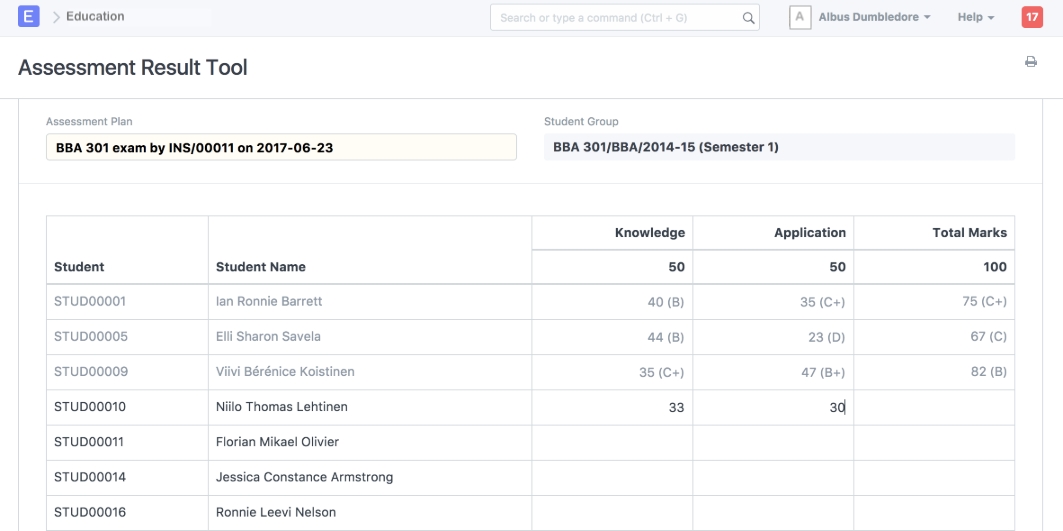Click the Total Marks column header
1063x531 pixels.
coord(969,233)
